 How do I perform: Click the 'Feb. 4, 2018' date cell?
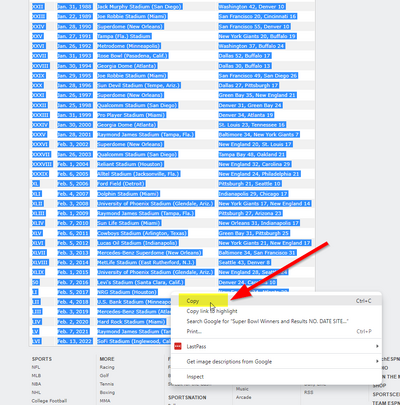(73, 302)
